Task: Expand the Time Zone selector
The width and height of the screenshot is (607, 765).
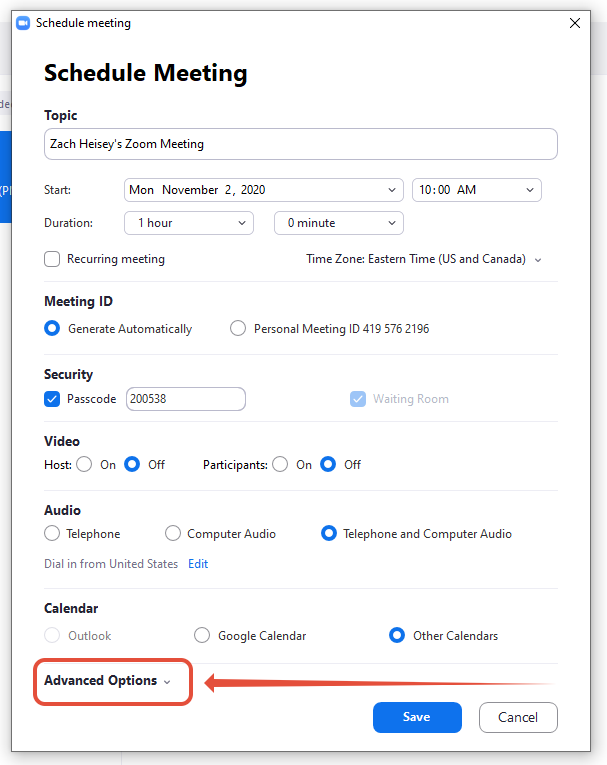Action: point(424,259)
